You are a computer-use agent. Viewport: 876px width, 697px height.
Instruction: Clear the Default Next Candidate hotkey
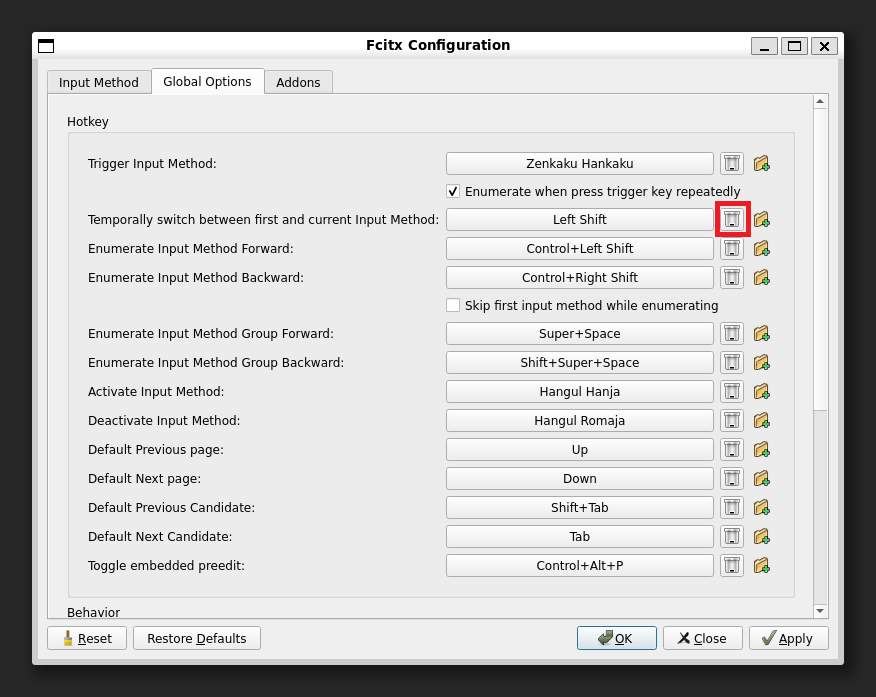click(731, 537)
